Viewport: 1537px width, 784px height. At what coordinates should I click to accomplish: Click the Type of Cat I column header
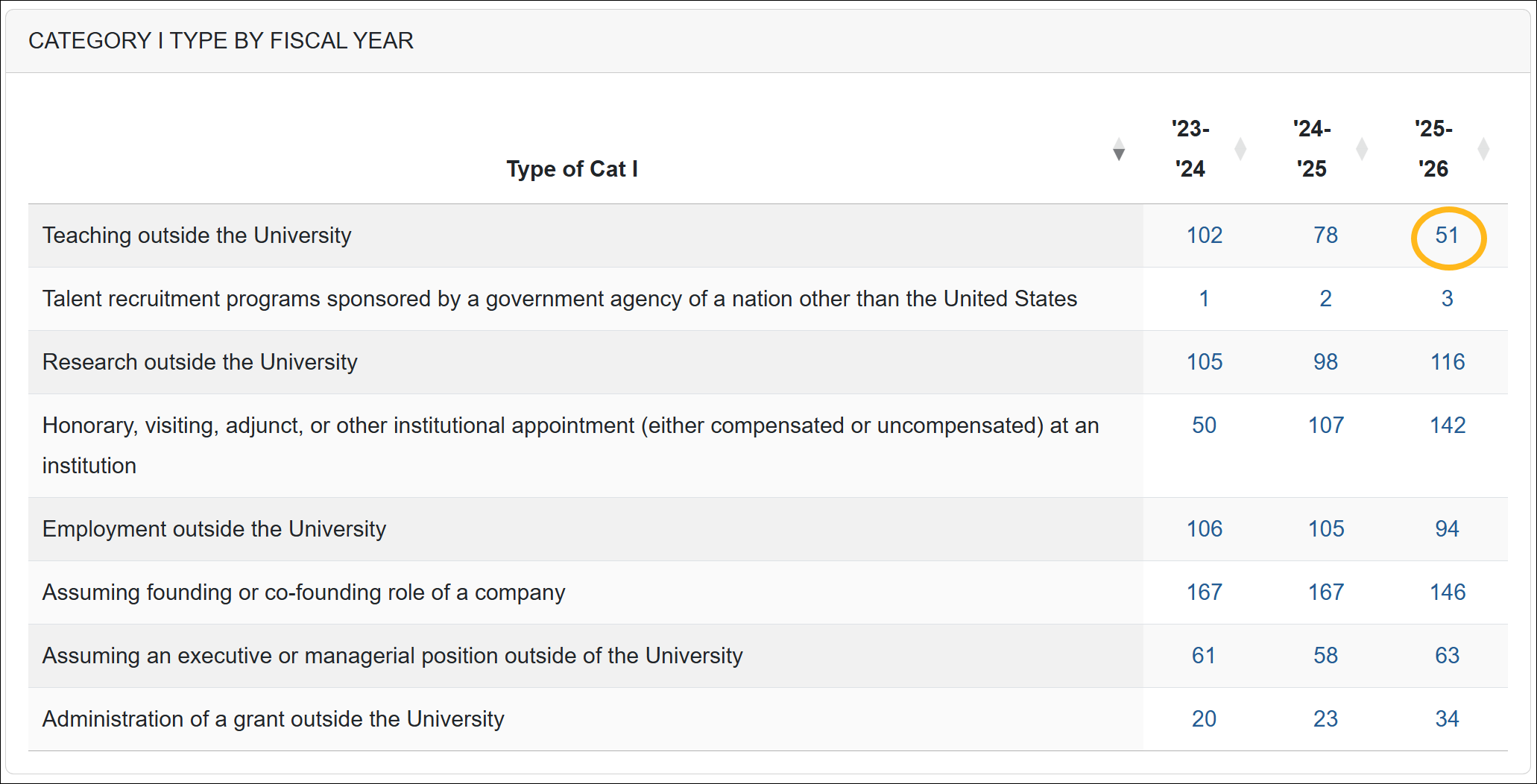pyautogui.click(x=572, y=169)
